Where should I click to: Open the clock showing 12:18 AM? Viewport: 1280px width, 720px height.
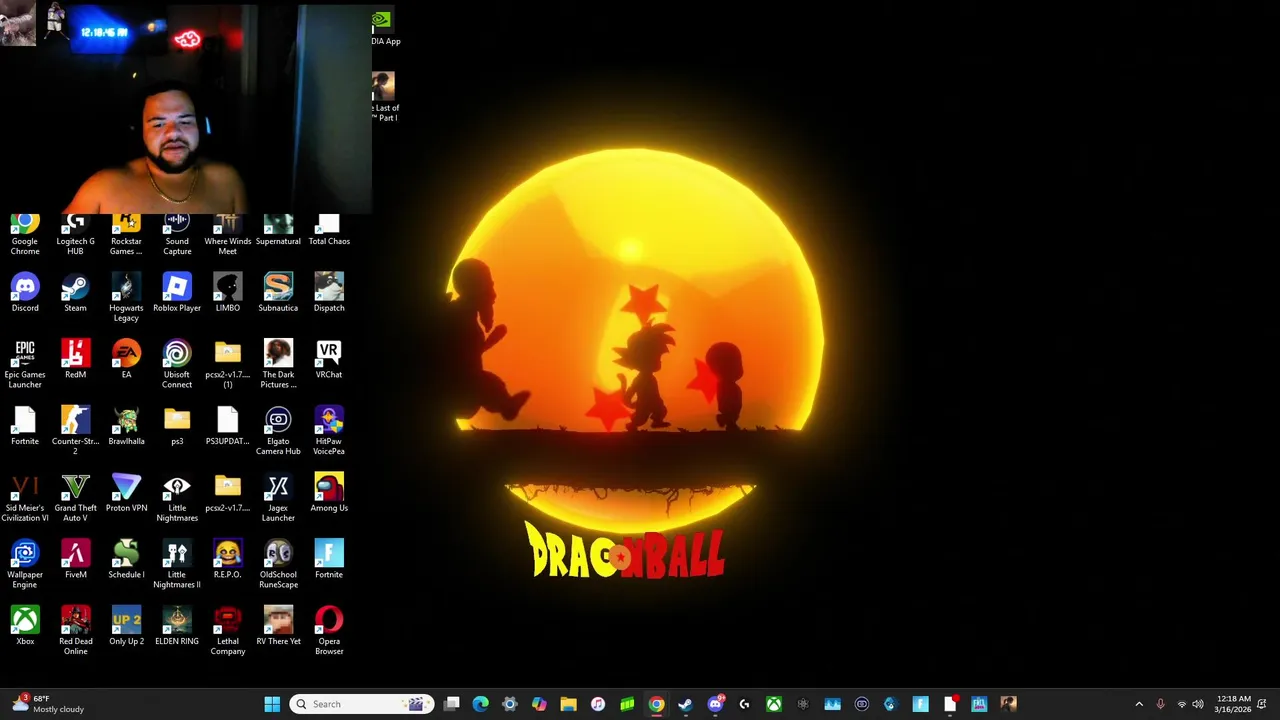click(x=1232, y=704)
